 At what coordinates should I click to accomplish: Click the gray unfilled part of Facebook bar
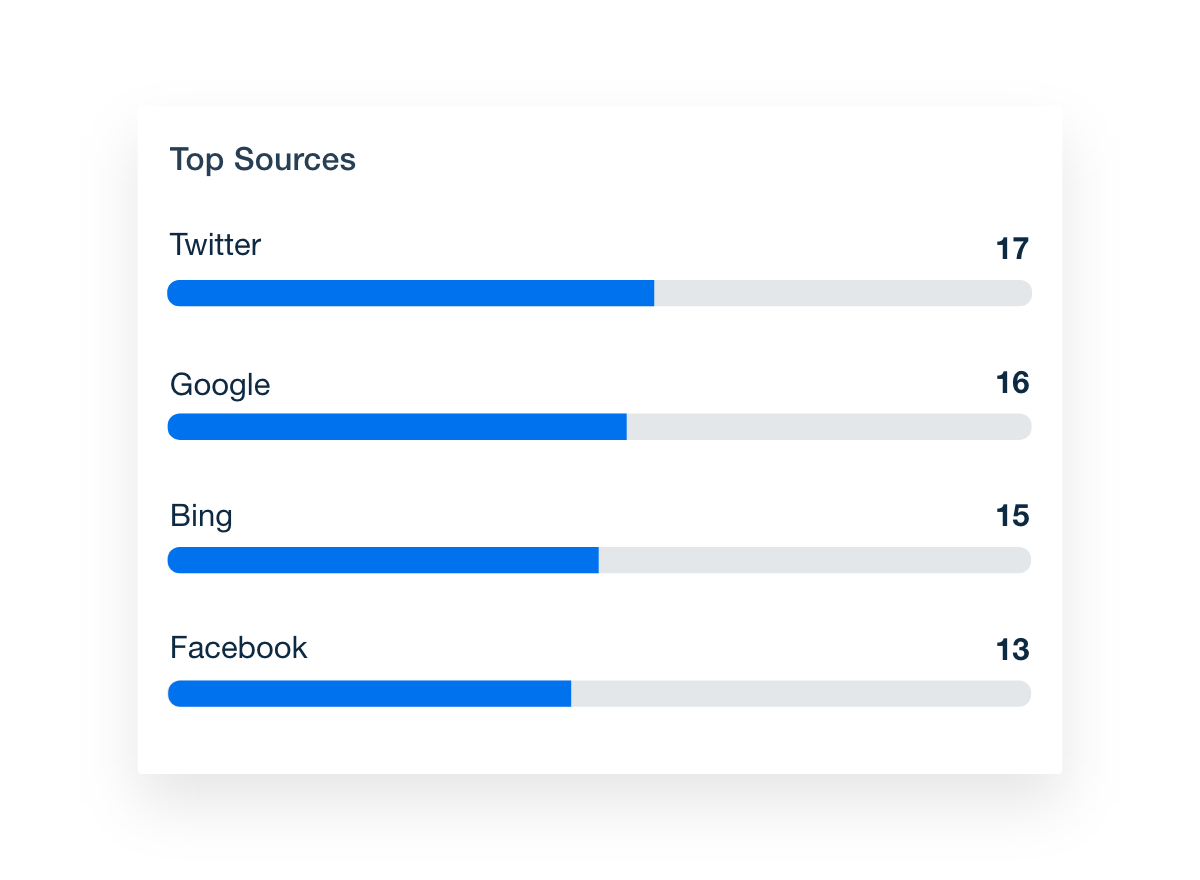(x=800, y=694)
